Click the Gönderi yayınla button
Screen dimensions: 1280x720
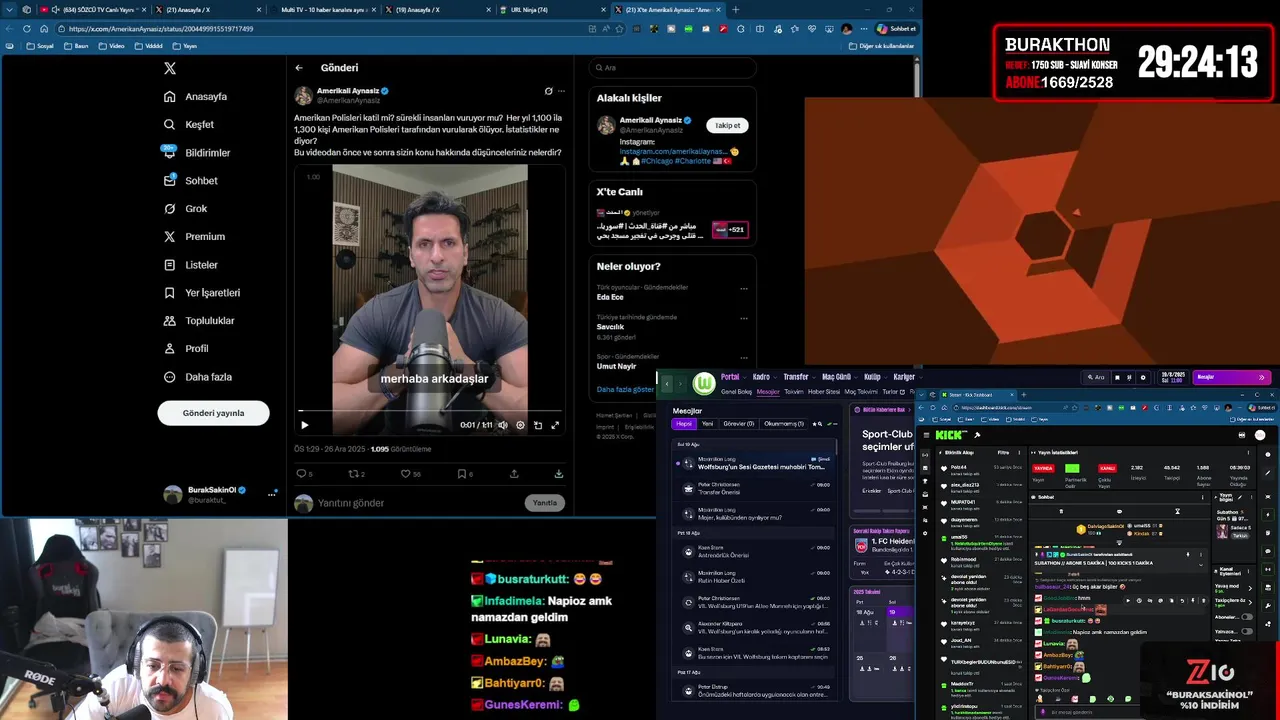(213, 413)
